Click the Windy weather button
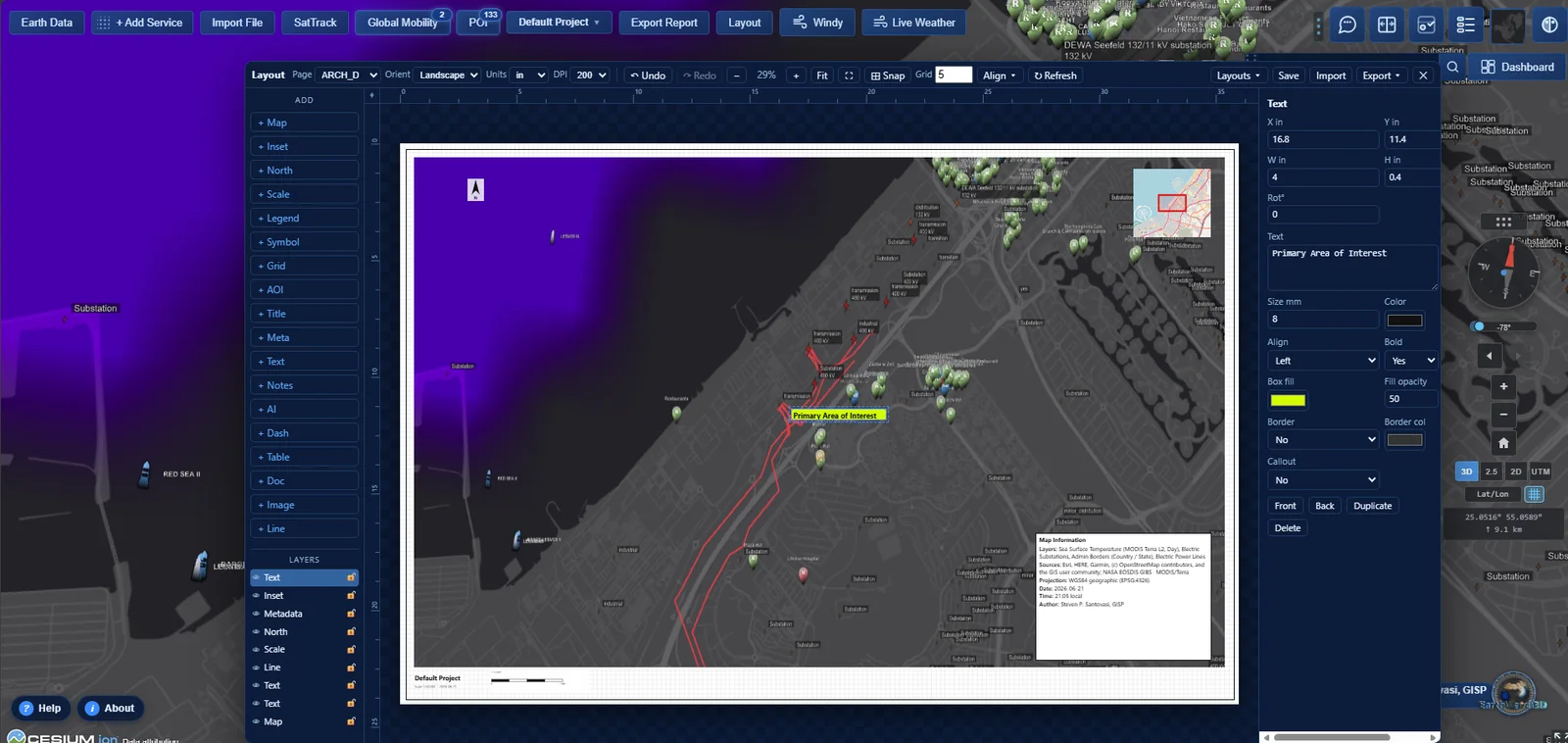Screen dimensions: 1568x743 click(x=817, y=22)
